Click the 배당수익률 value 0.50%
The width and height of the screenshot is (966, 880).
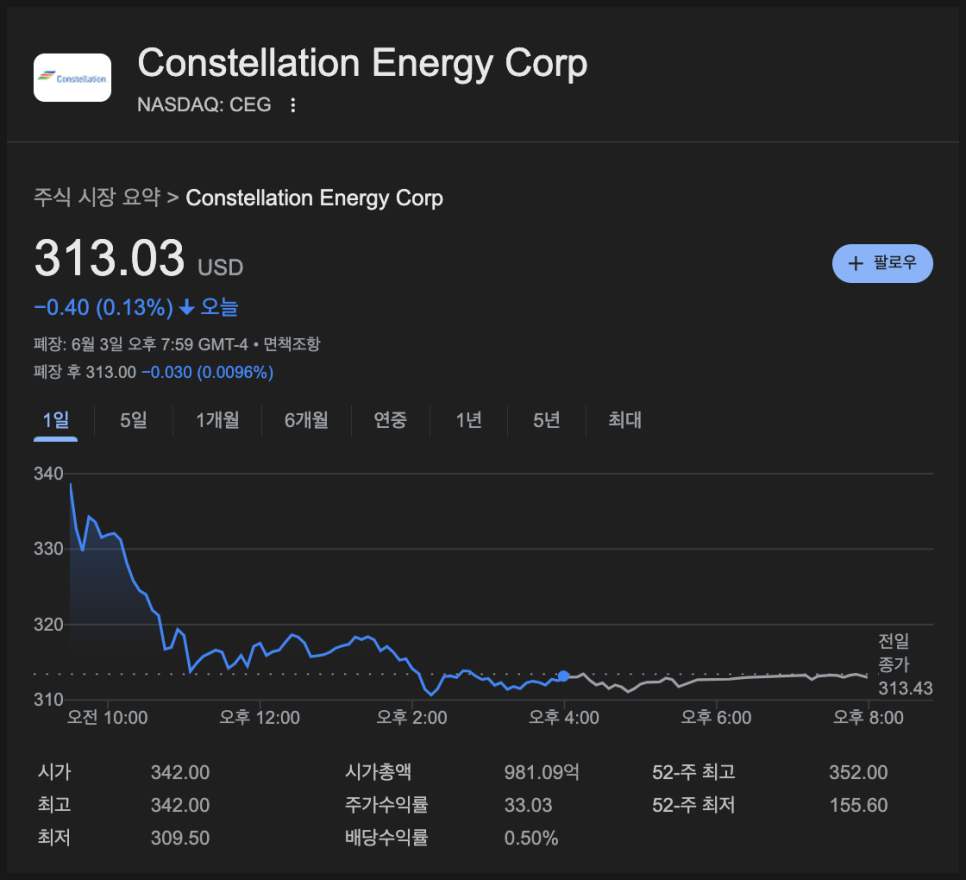(x=531, y=838)
